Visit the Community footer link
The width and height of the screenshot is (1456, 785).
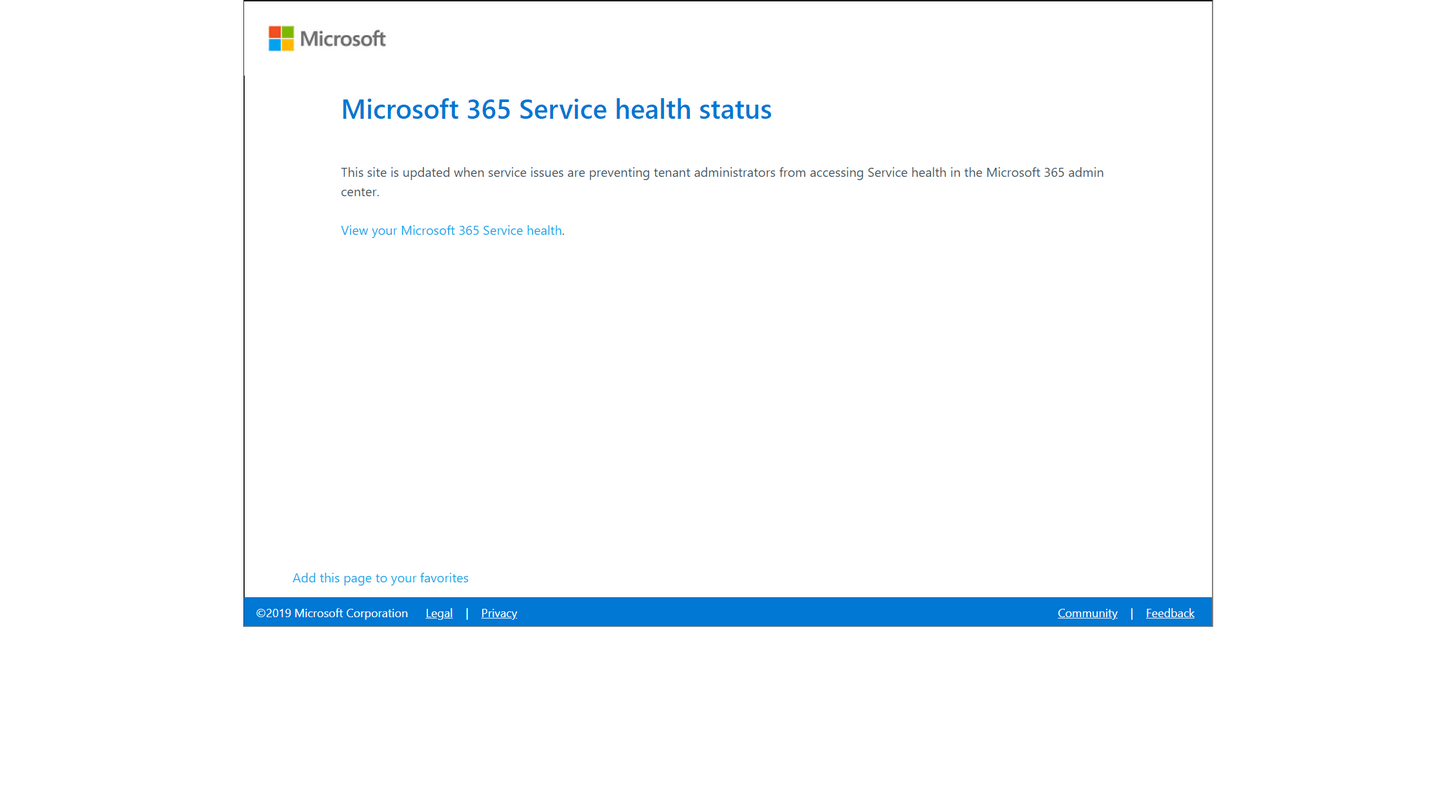point(1087,613)
